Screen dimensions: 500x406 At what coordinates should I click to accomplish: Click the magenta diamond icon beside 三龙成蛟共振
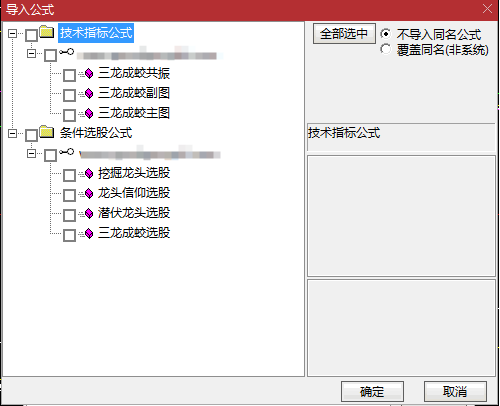89,73
